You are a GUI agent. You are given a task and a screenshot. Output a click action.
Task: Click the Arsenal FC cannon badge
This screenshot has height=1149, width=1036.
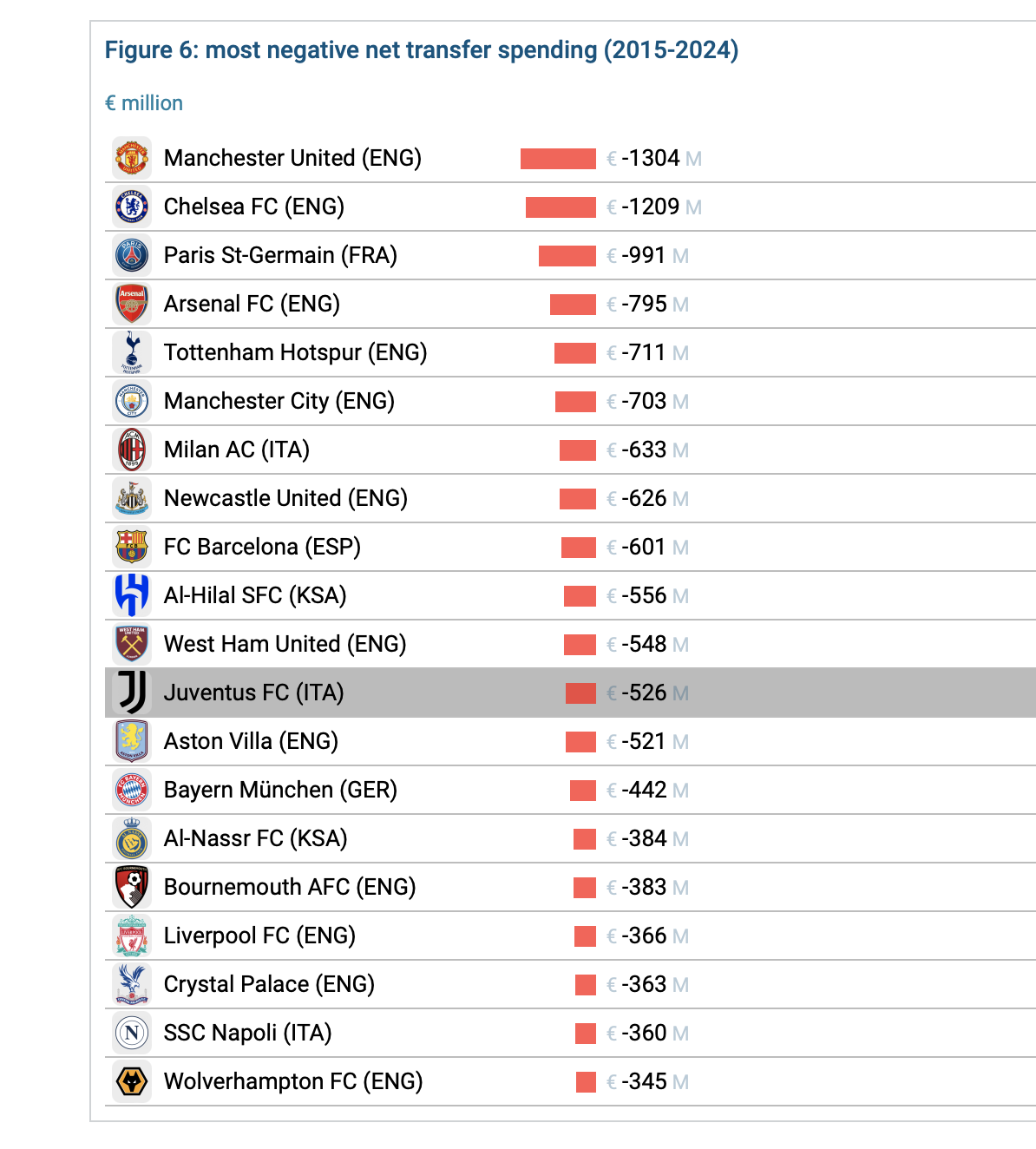132,304
